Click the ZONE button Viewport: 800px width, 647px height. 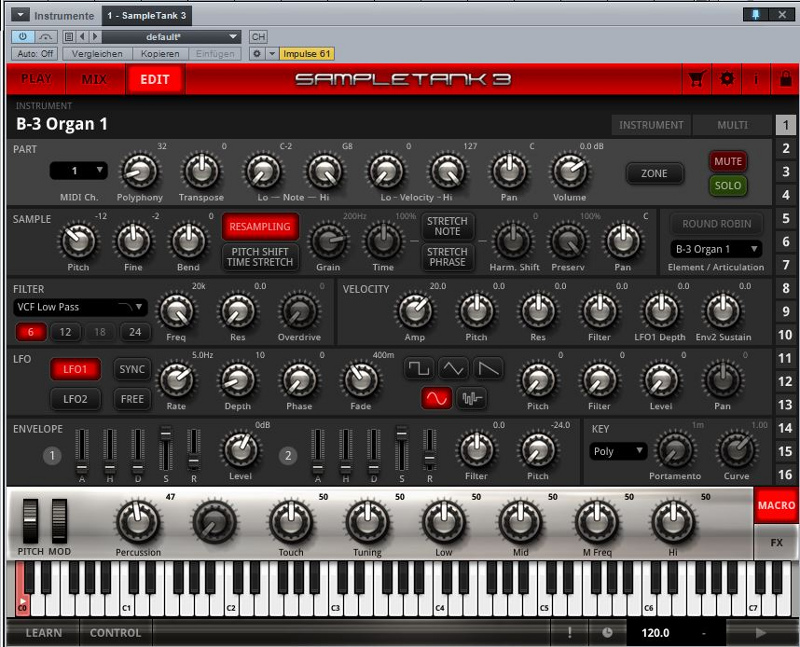[654, 173]
